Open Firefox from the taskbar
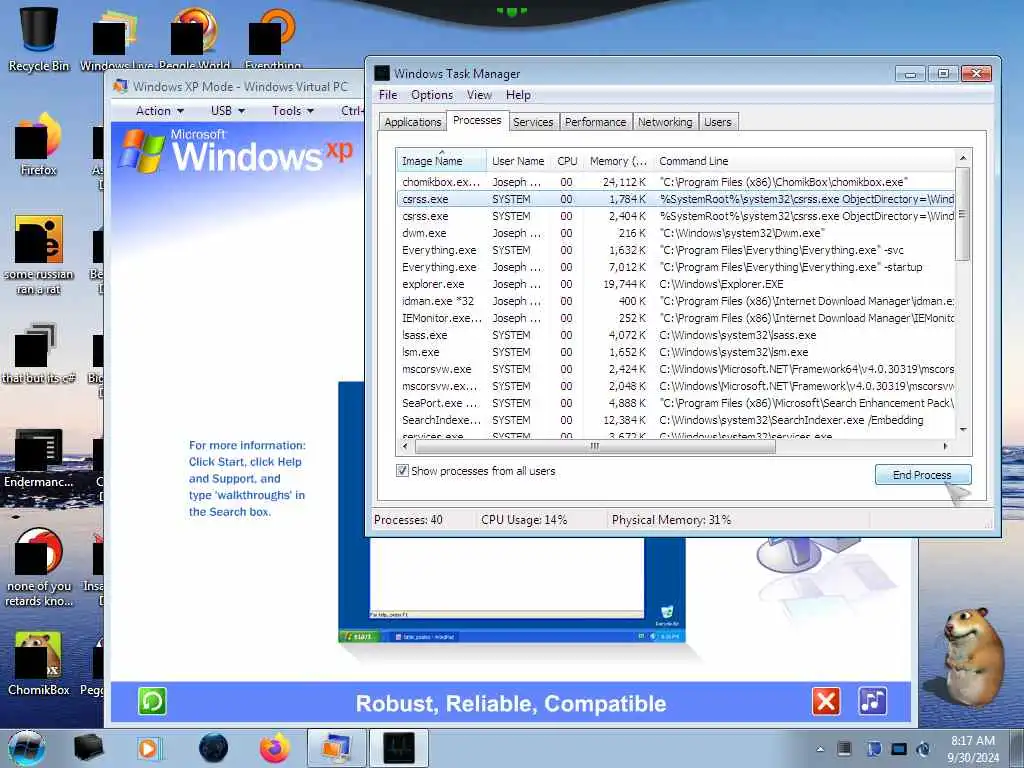 [274, 748]
